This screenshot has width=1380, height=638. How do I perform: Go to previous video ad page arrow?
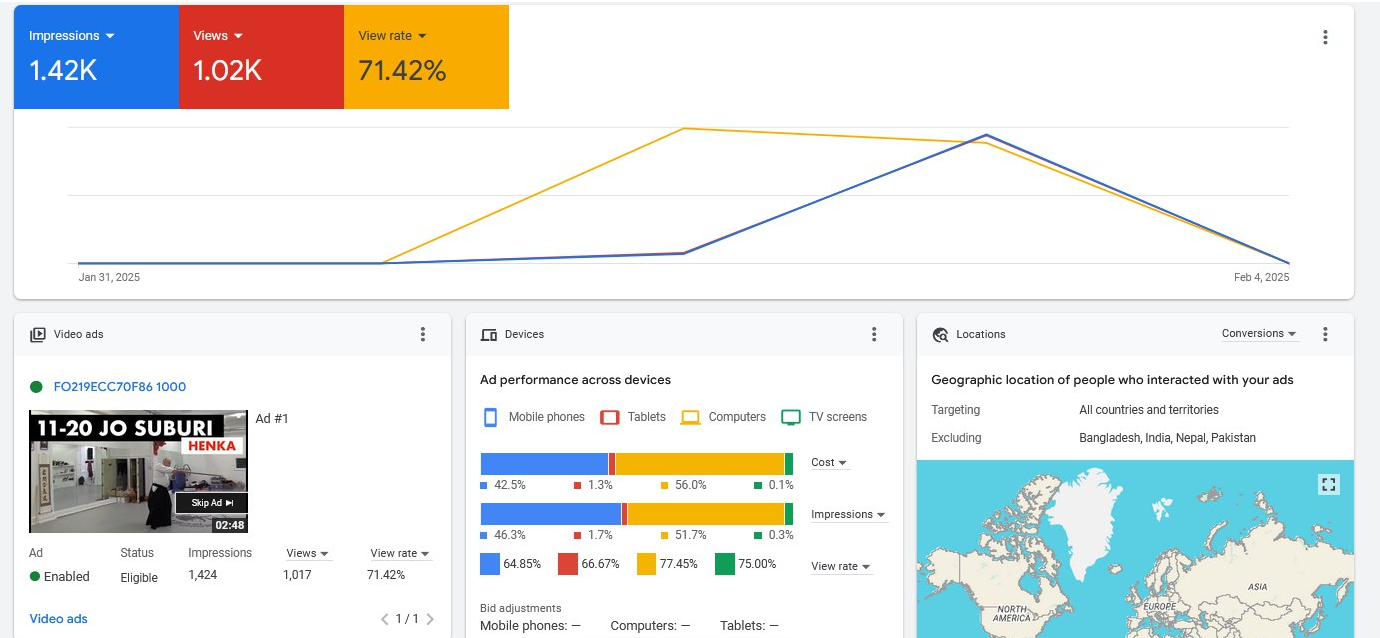pyautogui.click(x=385, y=619)
